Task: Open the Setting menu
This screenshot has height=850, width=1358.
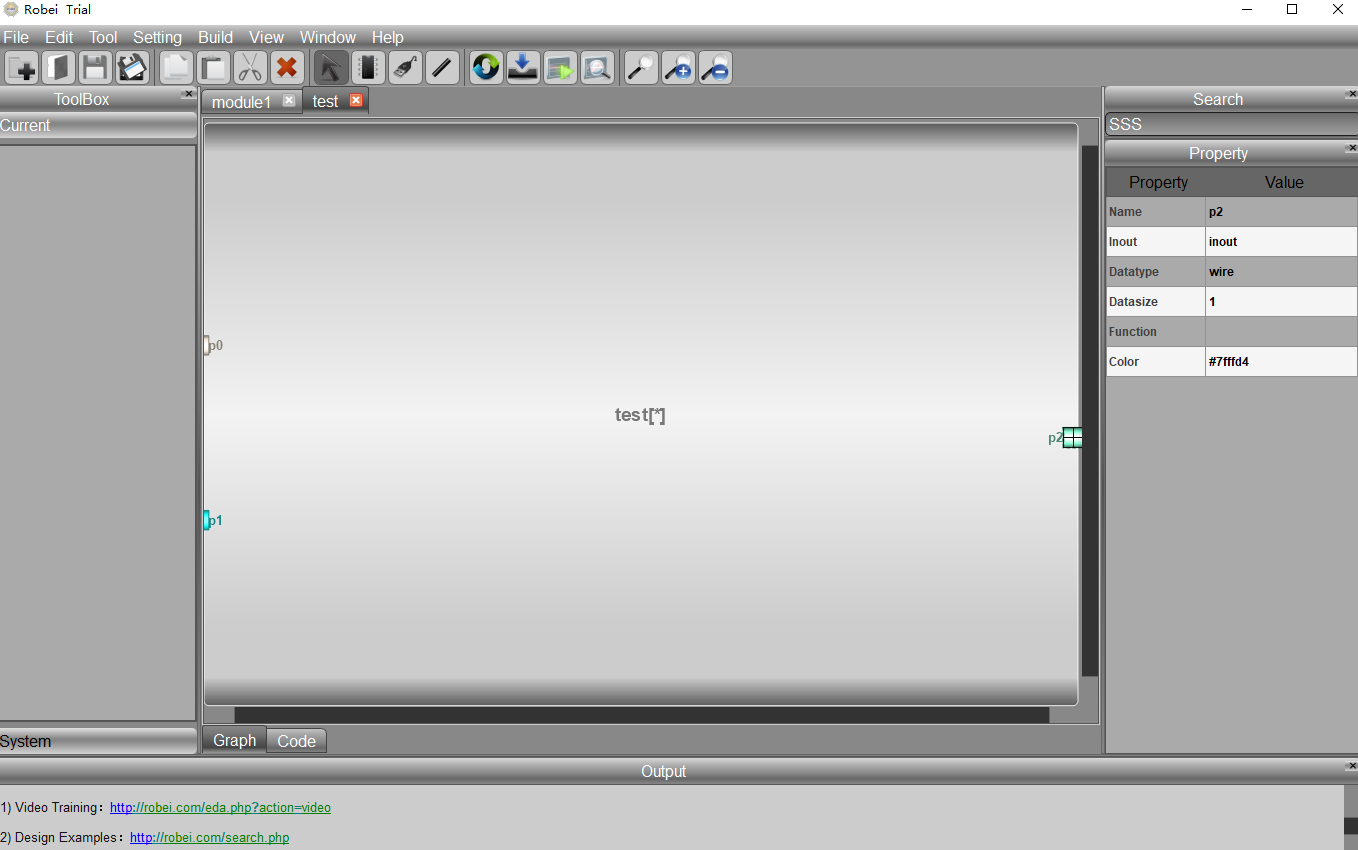Action: tap(157, 37)
